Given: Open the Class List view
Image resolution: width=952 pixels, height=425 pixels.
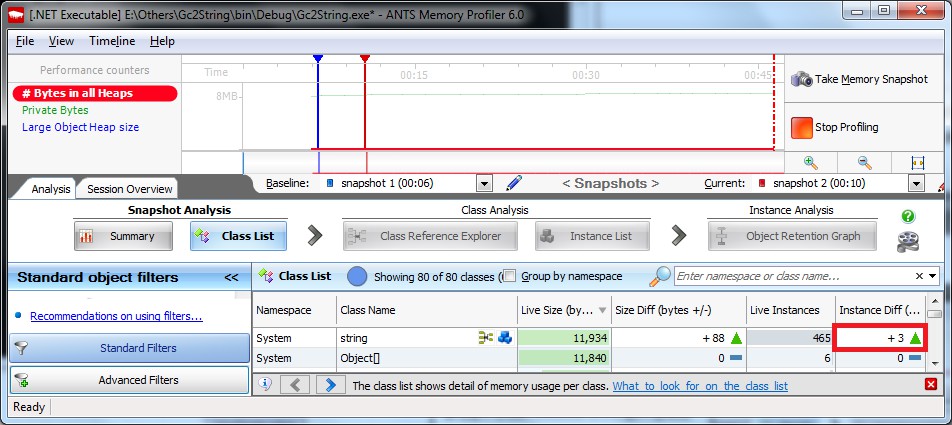Looking at the screenshot, I should coord(239,236).
